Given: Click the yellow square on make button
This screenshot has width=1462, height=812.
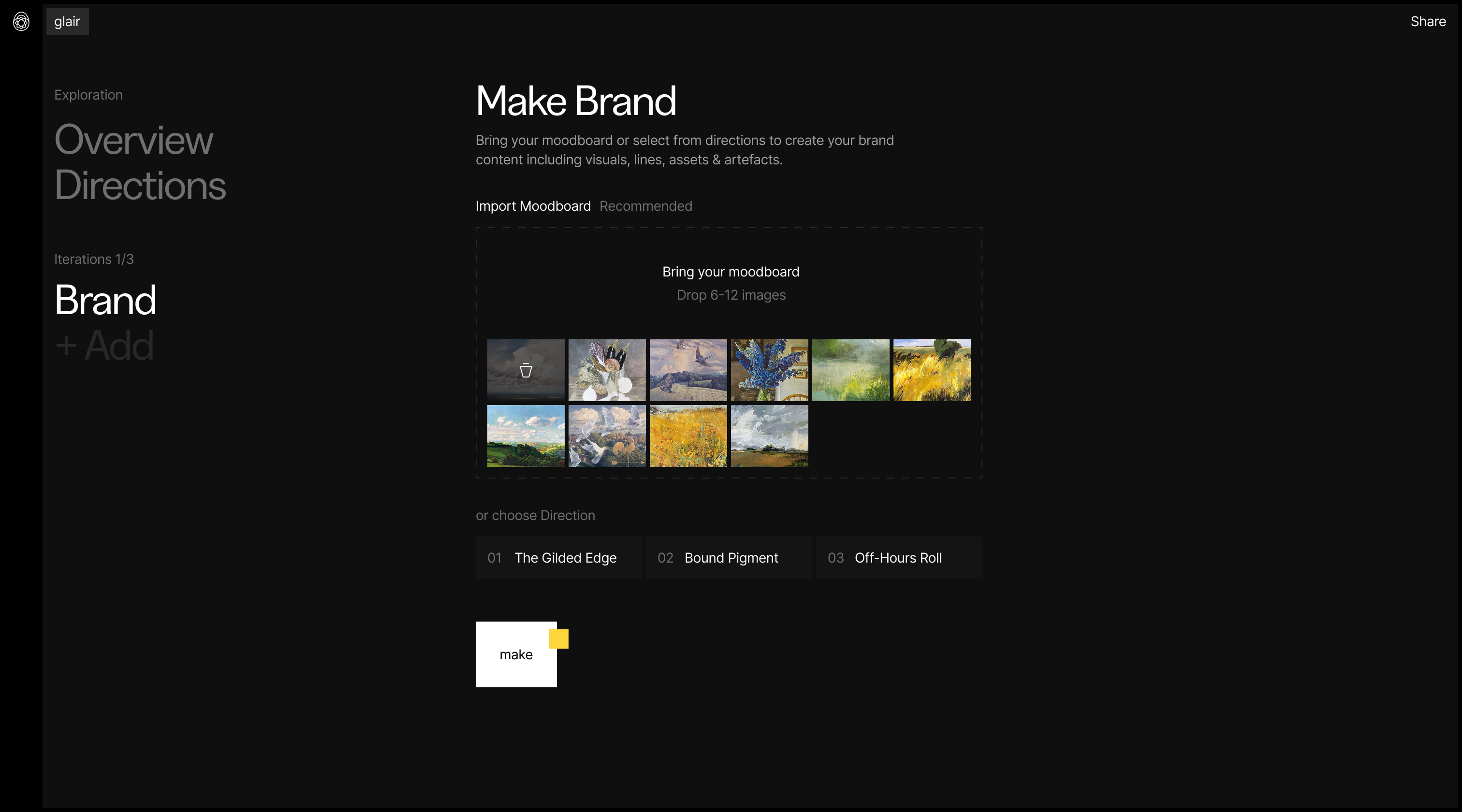Looking at the screenshot, I should tap(558, 639).
